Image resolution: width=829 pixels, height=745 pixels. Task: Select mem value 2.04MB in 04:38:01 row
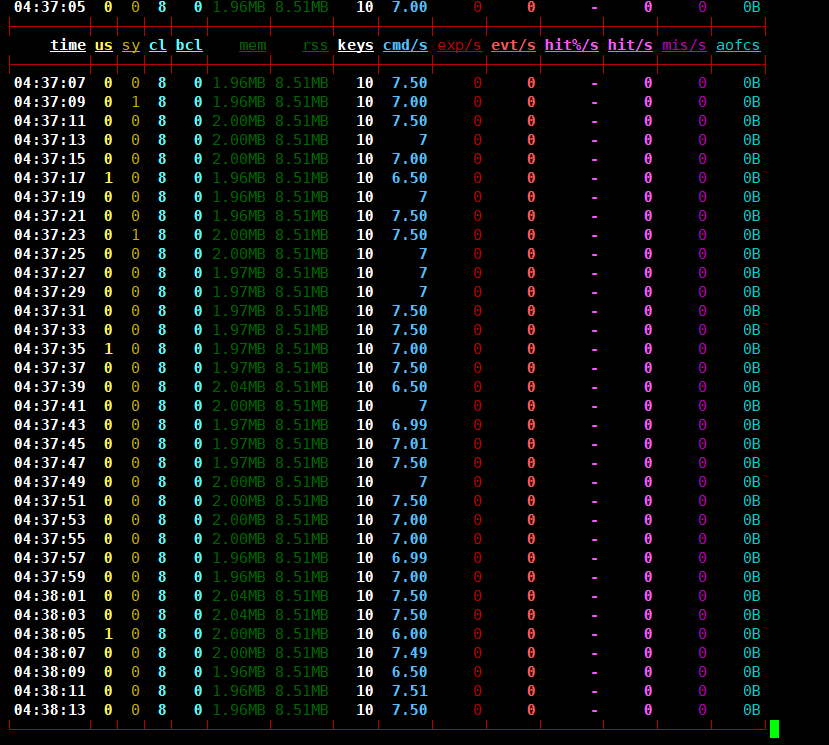(239, 596)
